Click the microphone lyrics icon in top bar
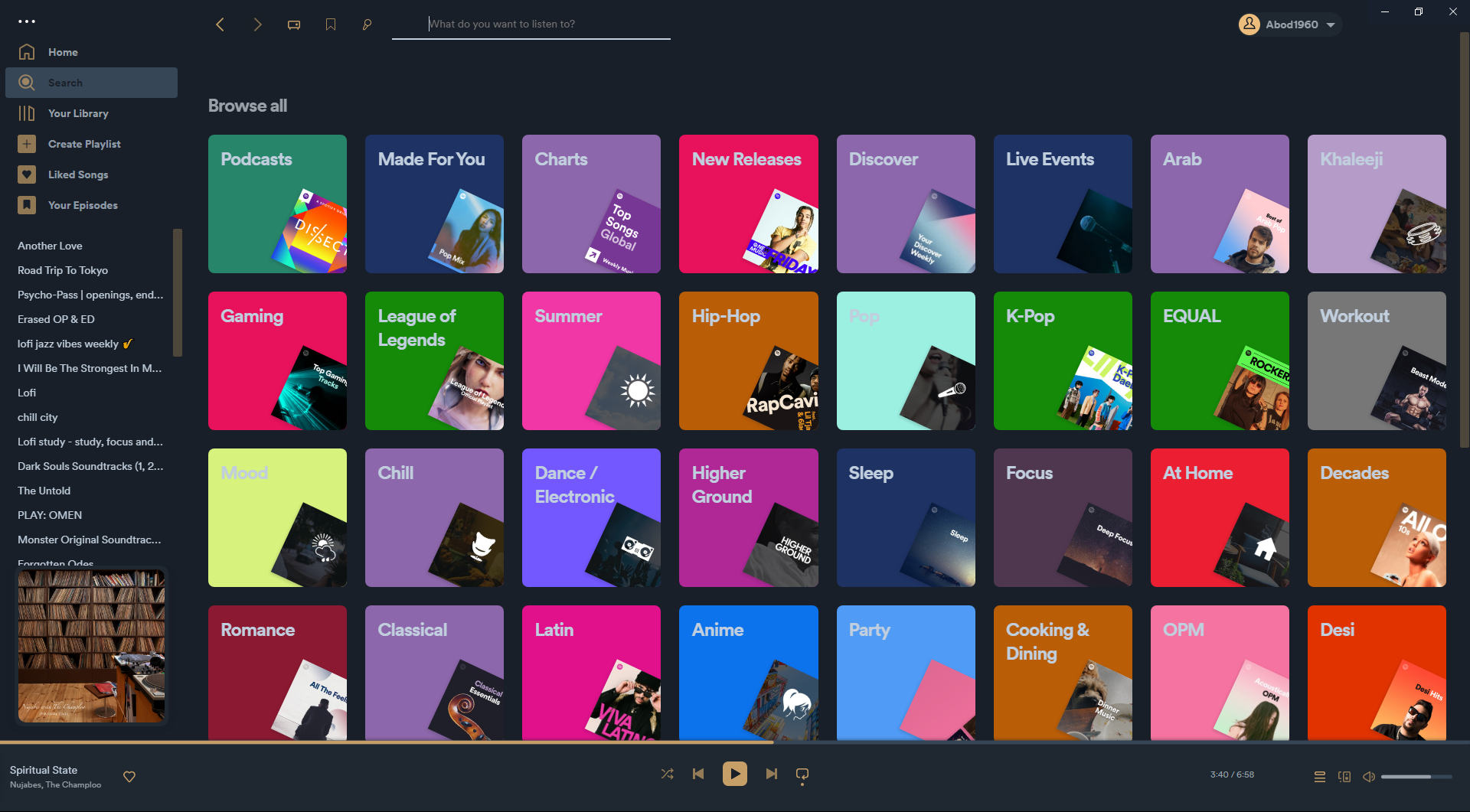 (367, 24)
